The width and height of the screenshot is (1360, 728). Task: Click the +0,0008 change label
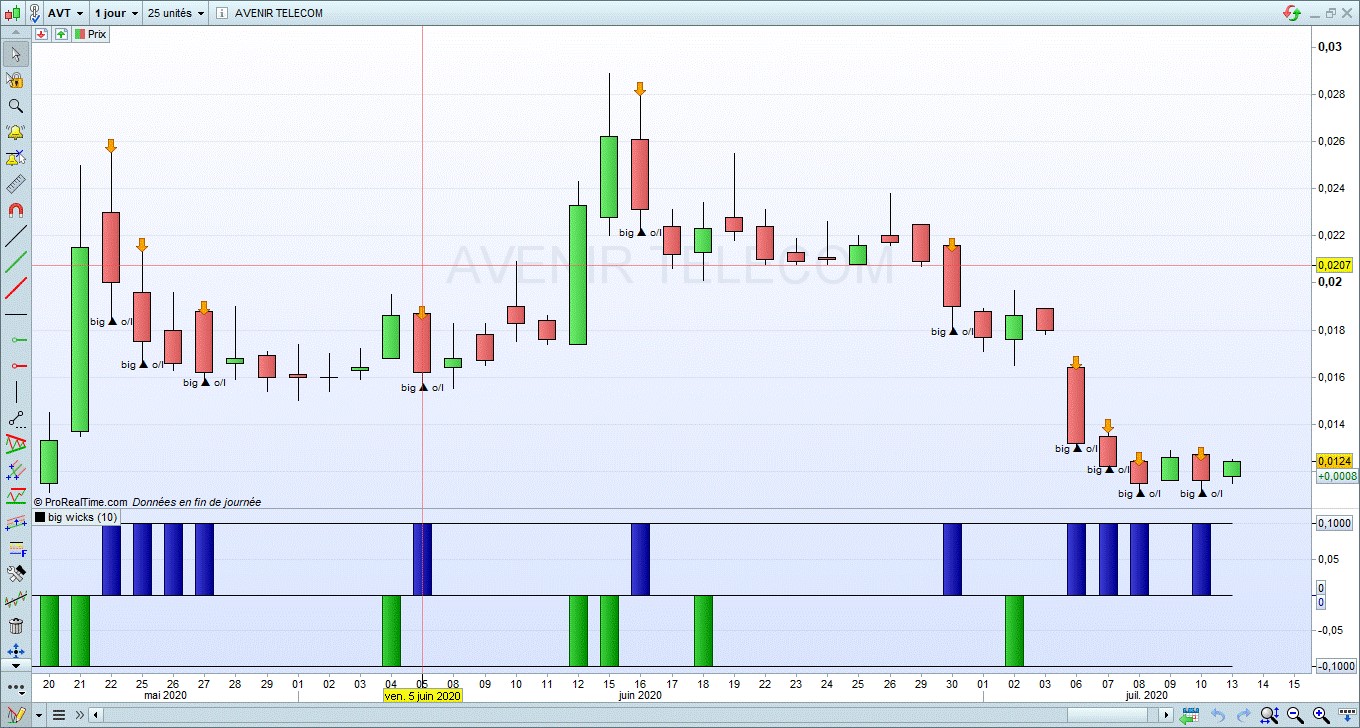(x=1337, y=476)
